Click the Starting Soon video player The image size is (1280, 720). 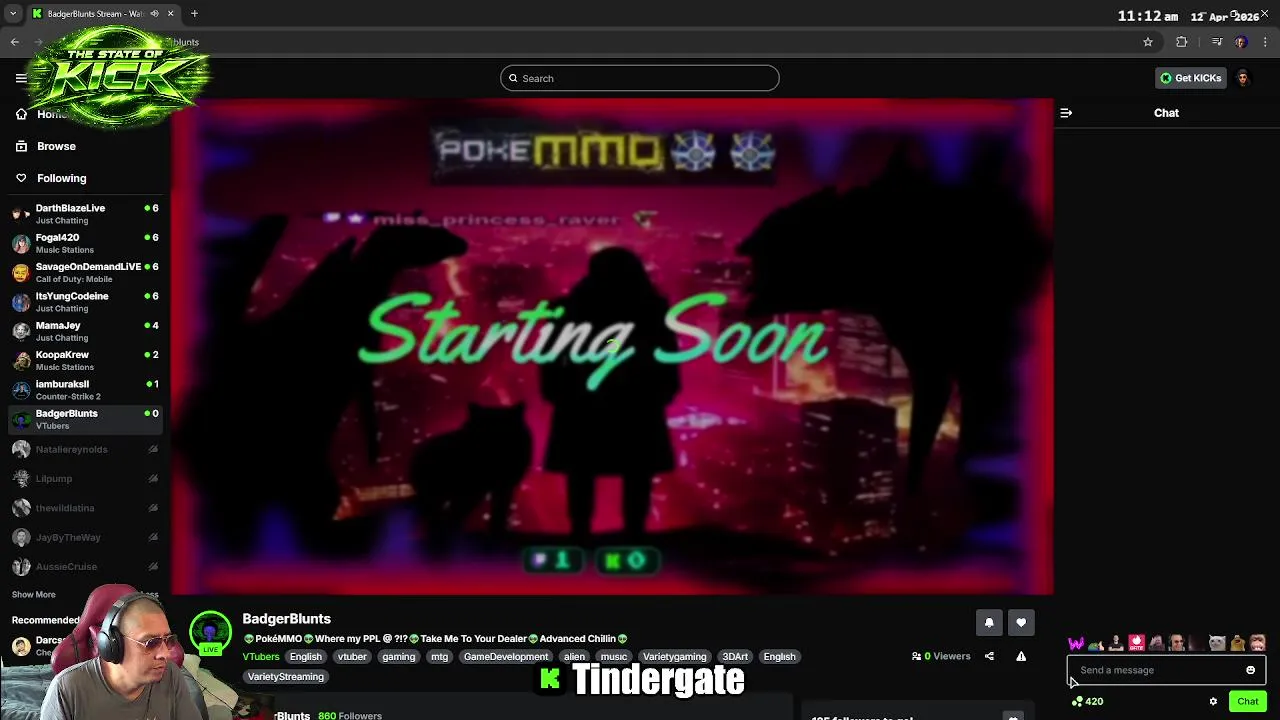612,347
